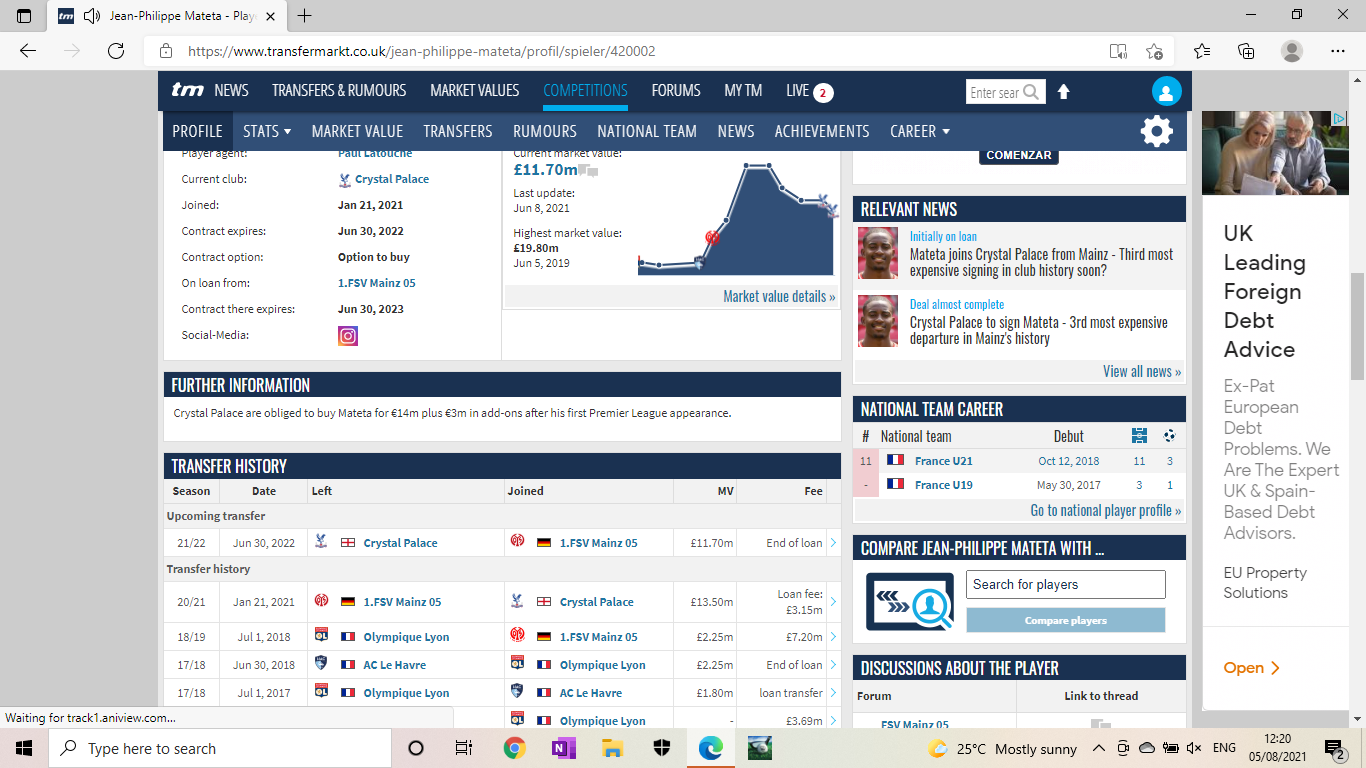Open the settings gear icon
This screenshot has height=768, width=1366.
[1156, 131]
